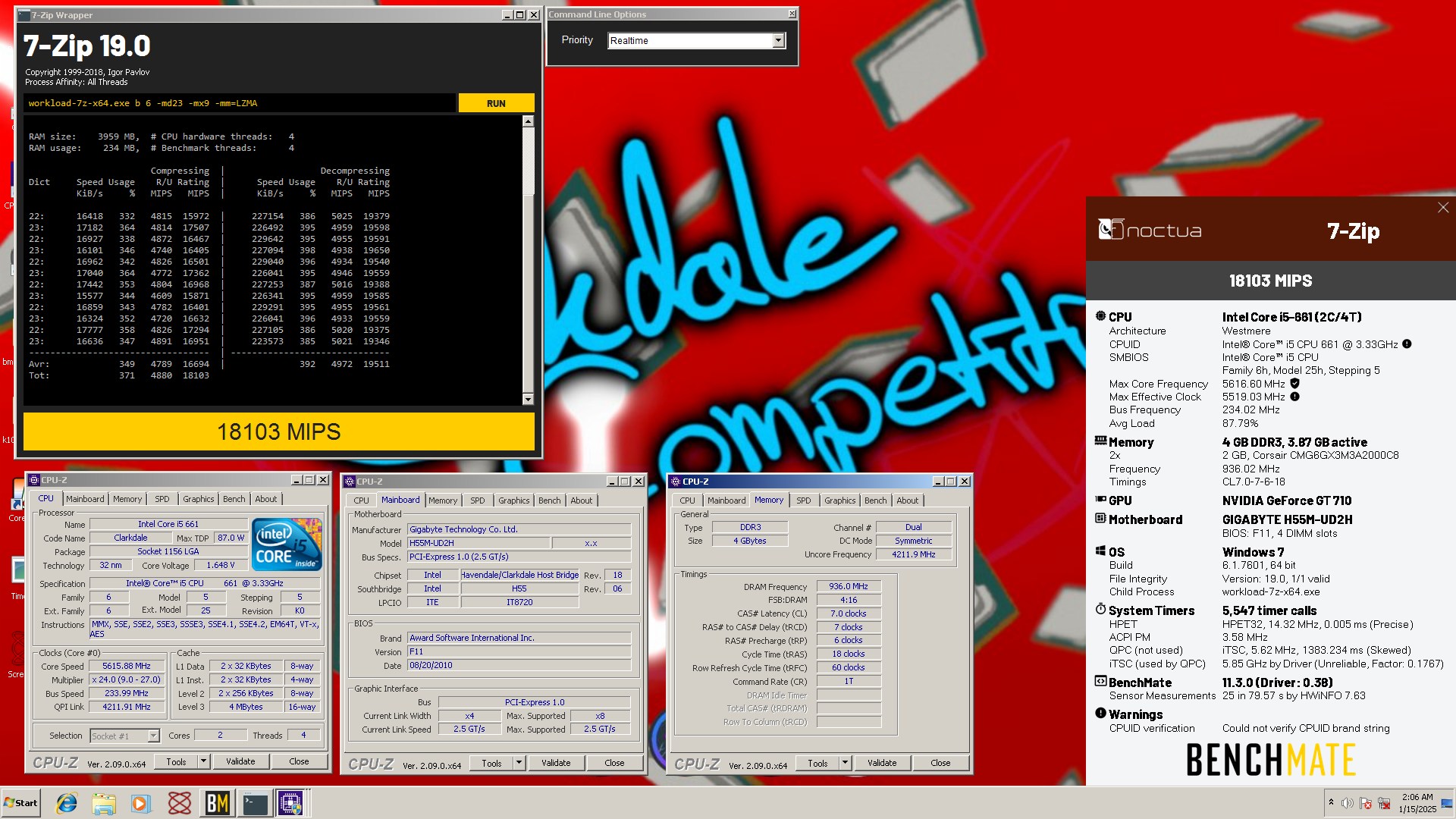
Task: Click the Max Effective Clock warning icon
Action: point(1295,397)
